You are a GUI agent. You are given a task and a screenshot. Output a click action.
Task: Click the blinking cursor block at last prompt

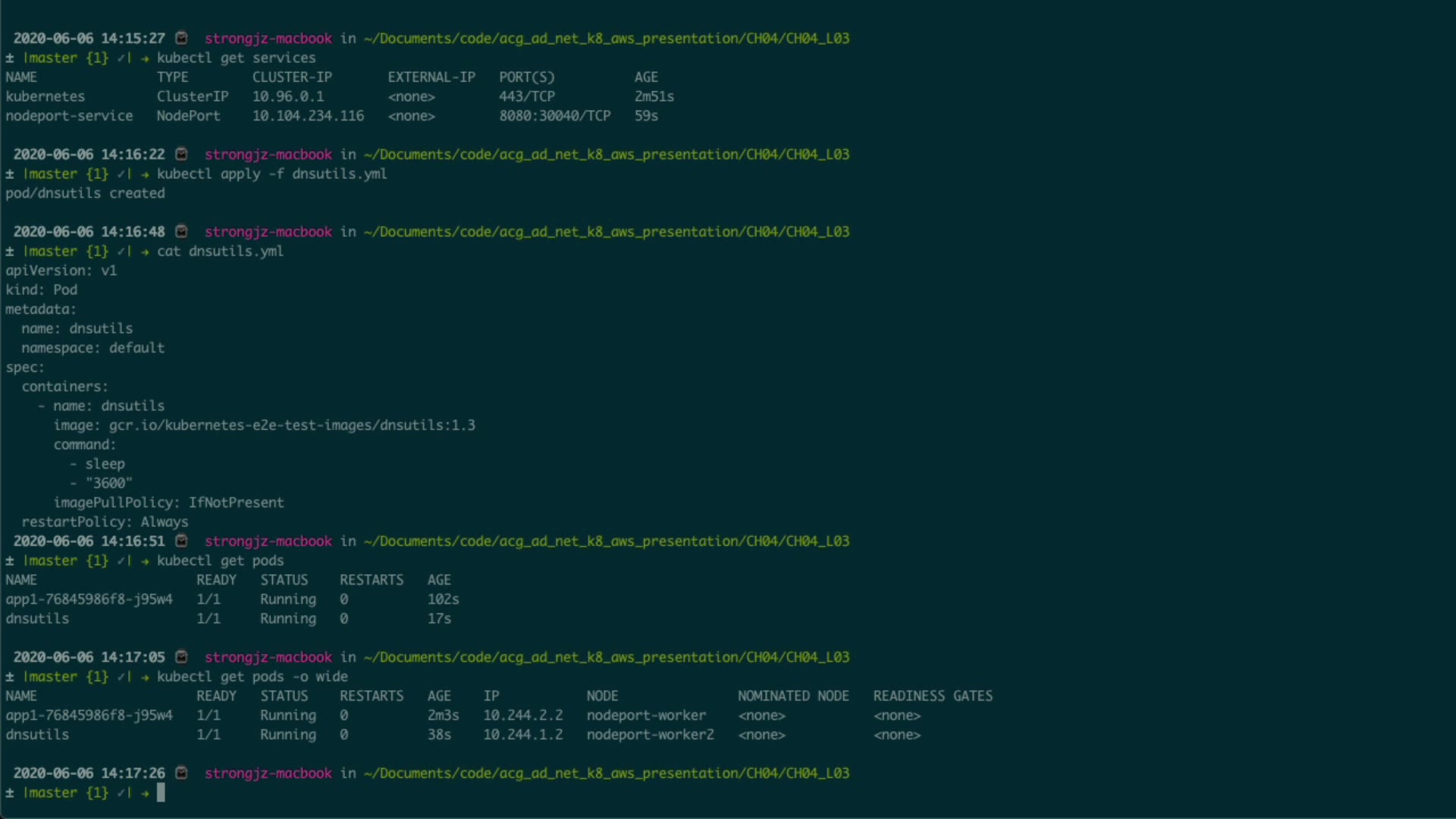[x=161, y=792]
